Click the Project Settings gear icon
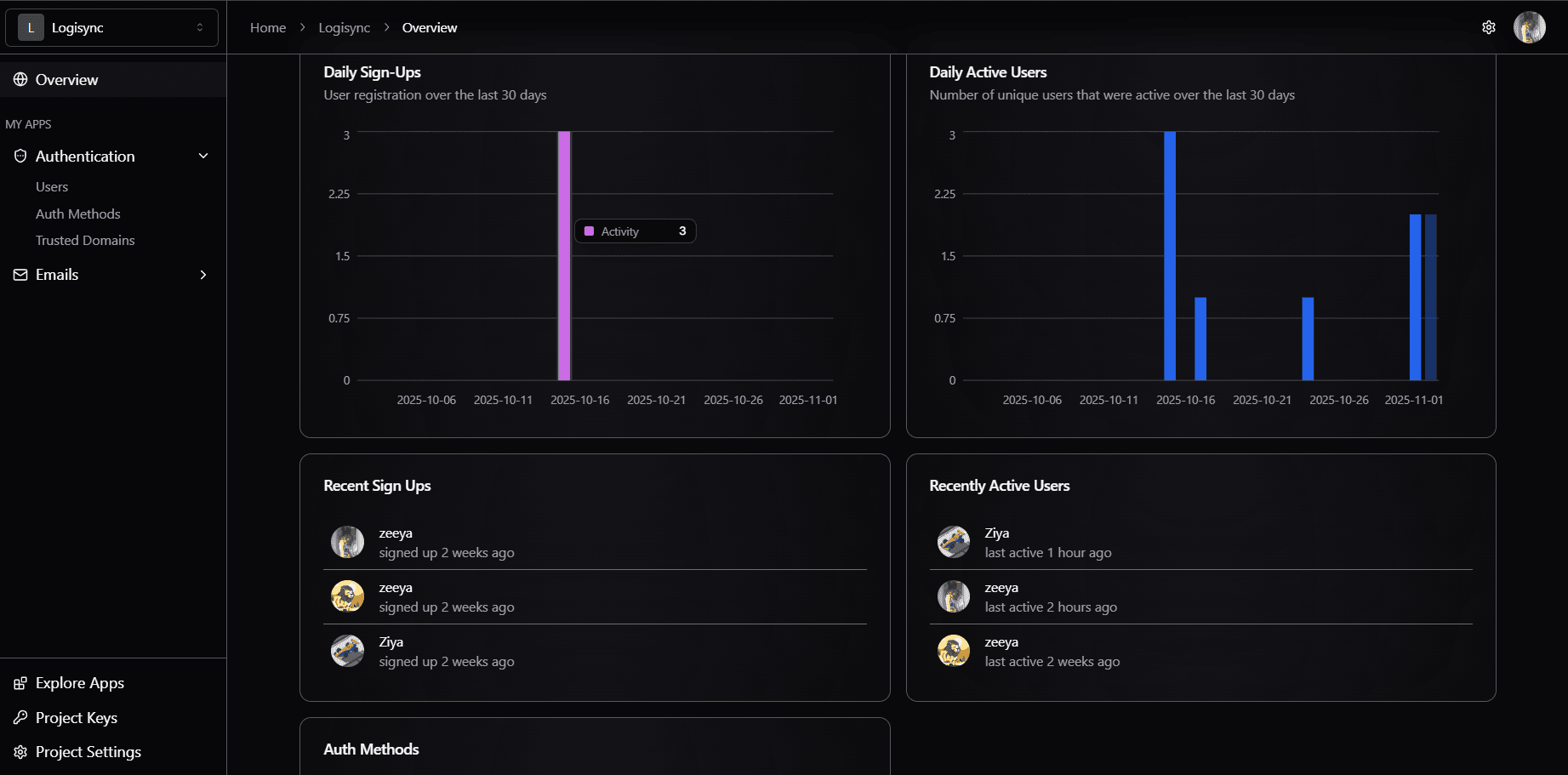The height and width of the screenshot is (775, 1568). [x=20, y=752]
